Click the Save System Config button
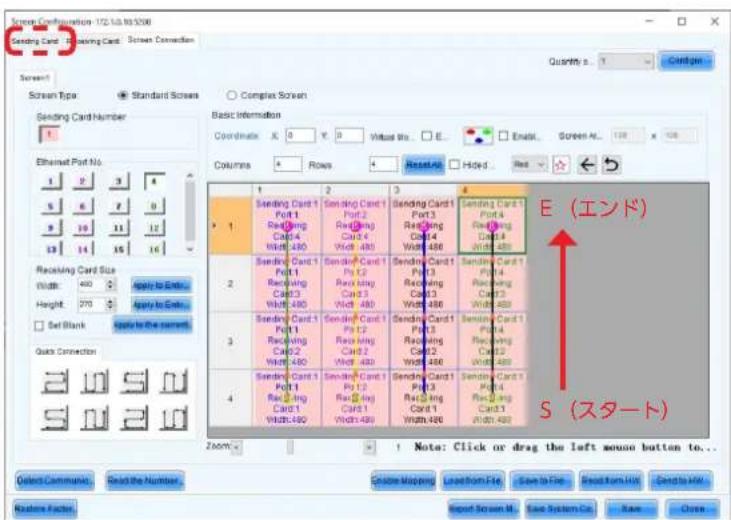This screenshot has height=520, width=731. (x=560, y=508)
